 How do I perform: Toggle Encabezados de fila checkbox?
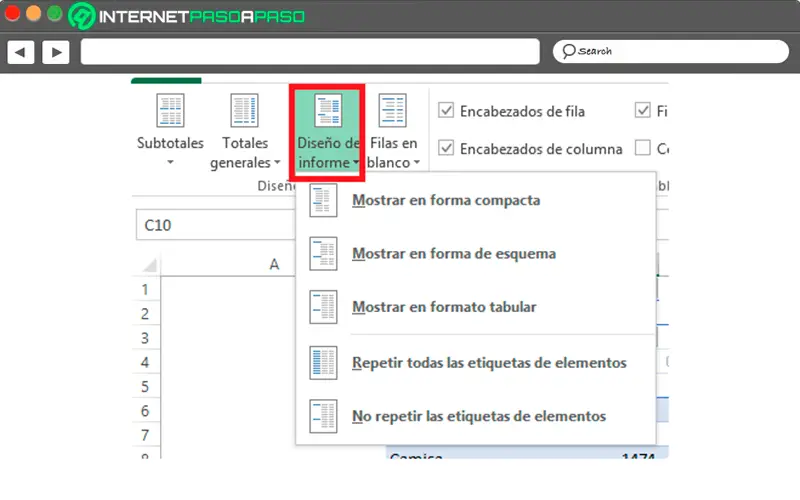click(446, 110)
